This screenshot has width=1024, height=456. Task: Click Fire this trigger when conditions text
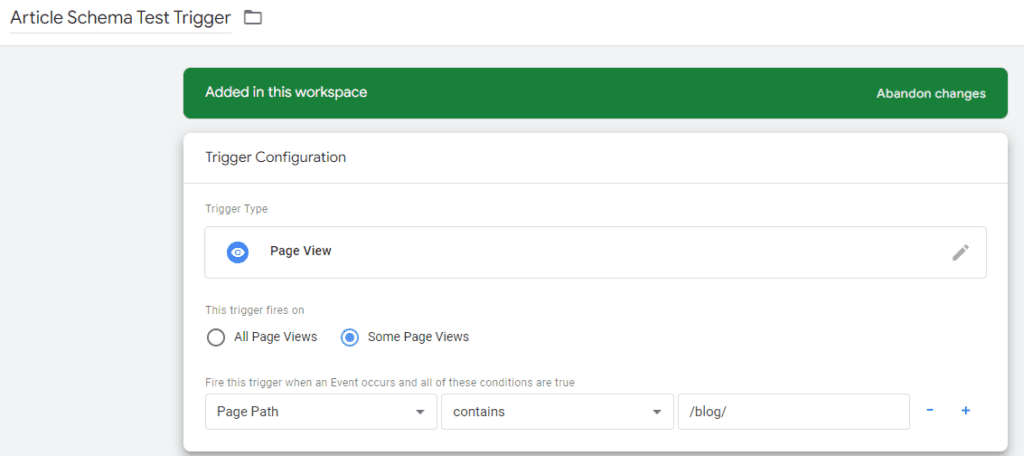[390, 382]
